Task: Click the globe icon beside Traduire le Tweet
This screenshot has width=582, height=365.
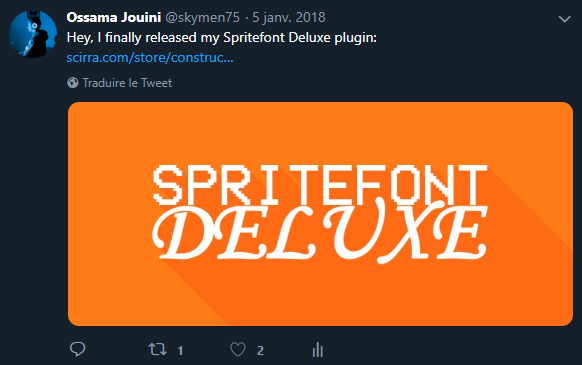Action: coord(73,82)
